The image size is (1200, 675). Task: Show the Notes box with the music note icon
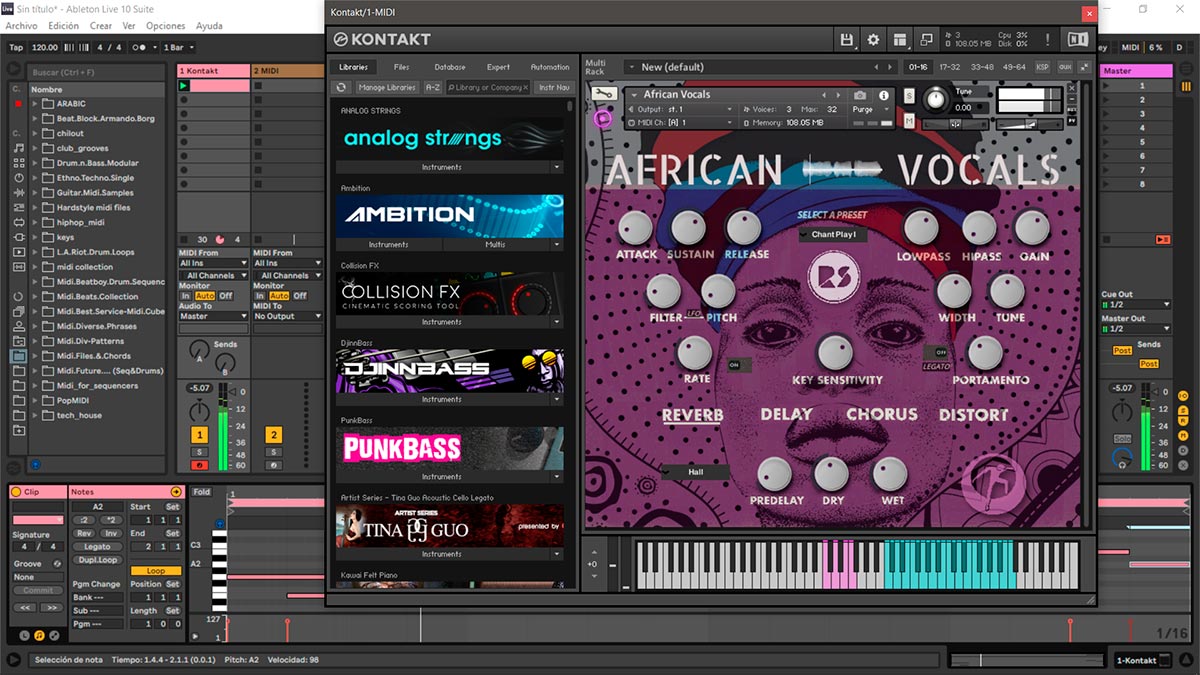coord(39,635)
